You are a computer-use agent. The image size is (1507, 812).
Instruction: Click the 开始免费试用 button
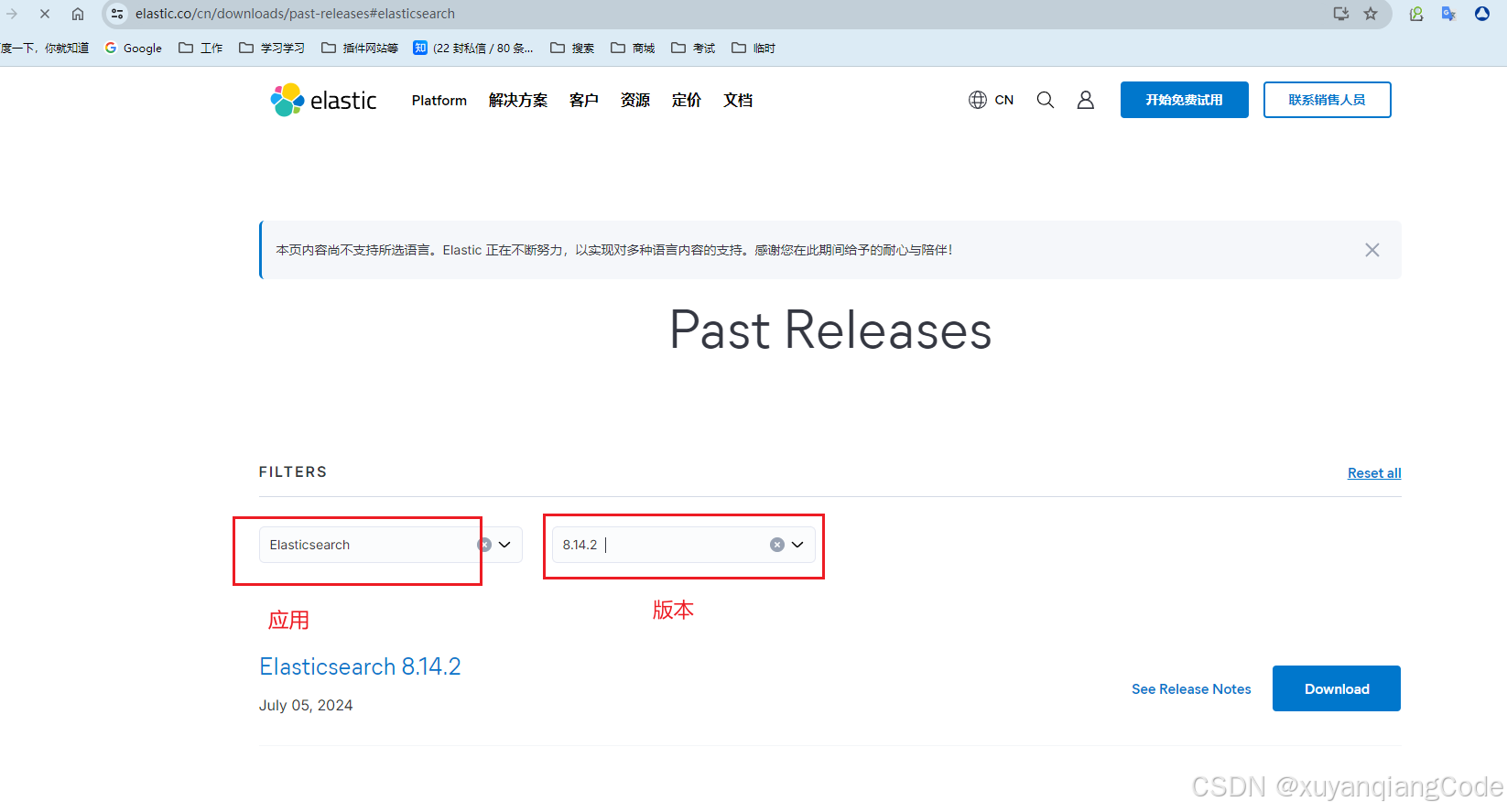coord(1185,100)
